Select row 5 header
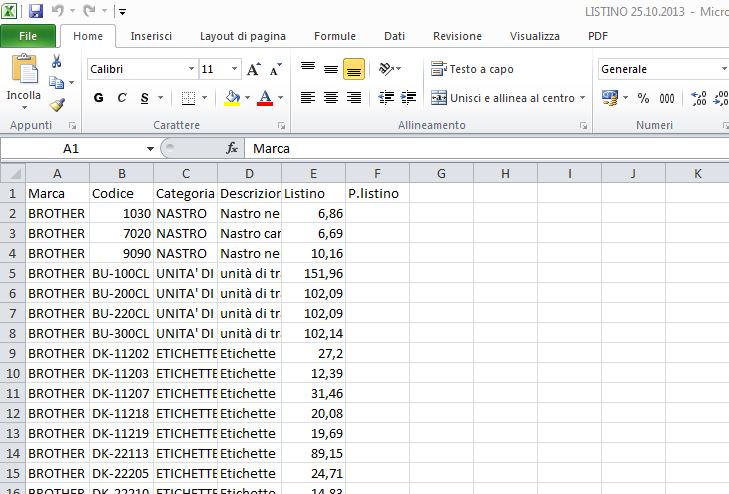729x494 pixels. (13, 273)
